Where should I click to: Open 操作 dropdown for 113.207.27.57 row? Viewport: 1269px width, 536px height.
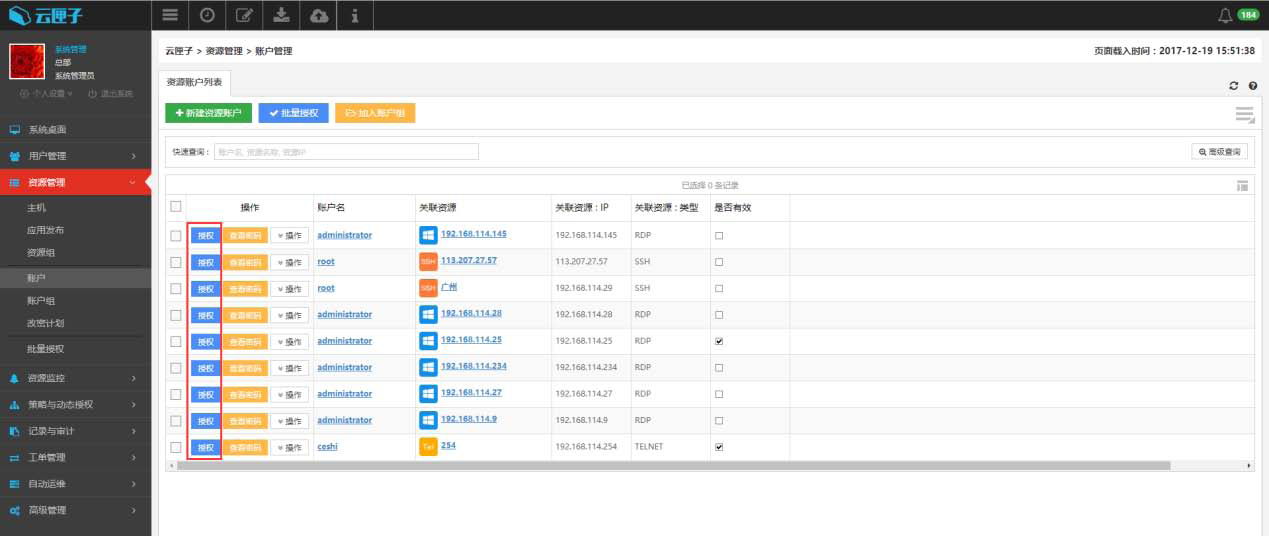click(290, 262)
